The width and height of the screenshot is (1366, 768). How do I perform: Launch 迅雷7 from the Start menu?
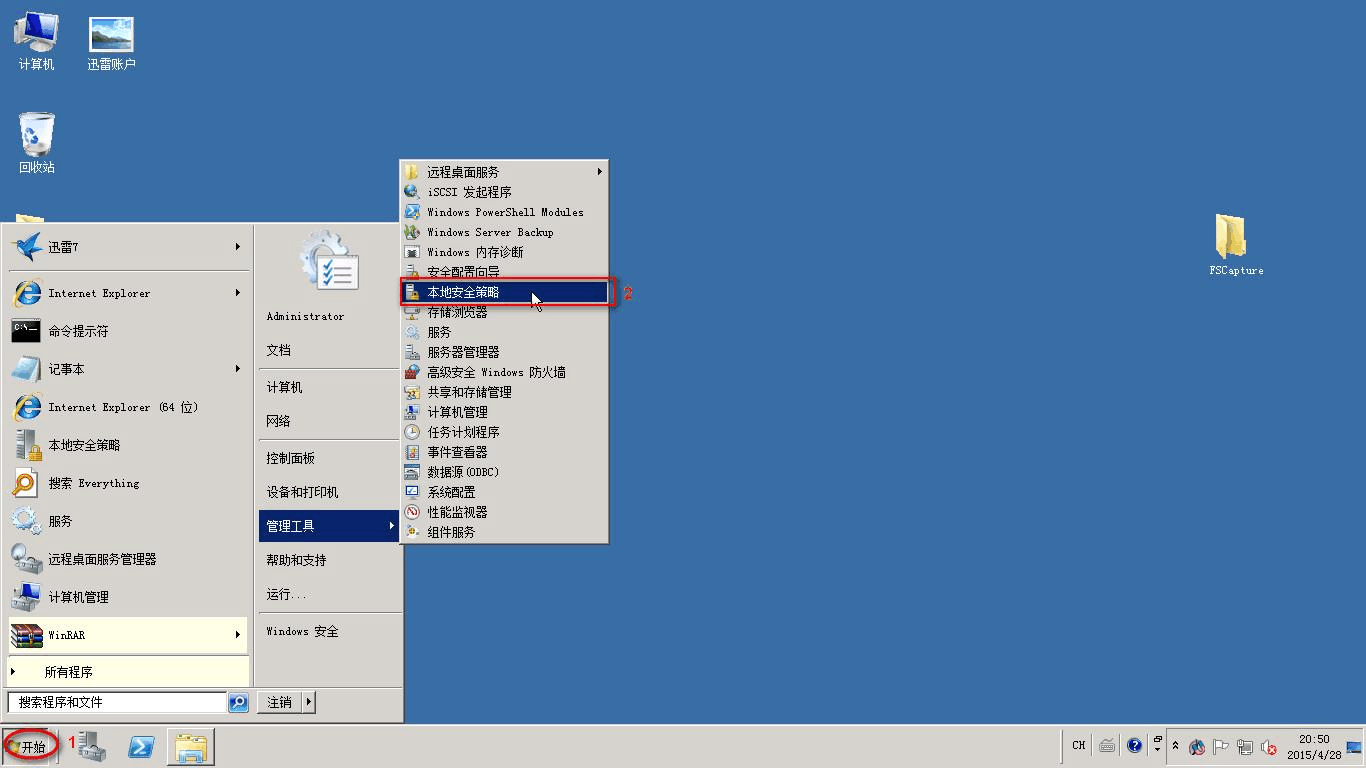point(128,247)
